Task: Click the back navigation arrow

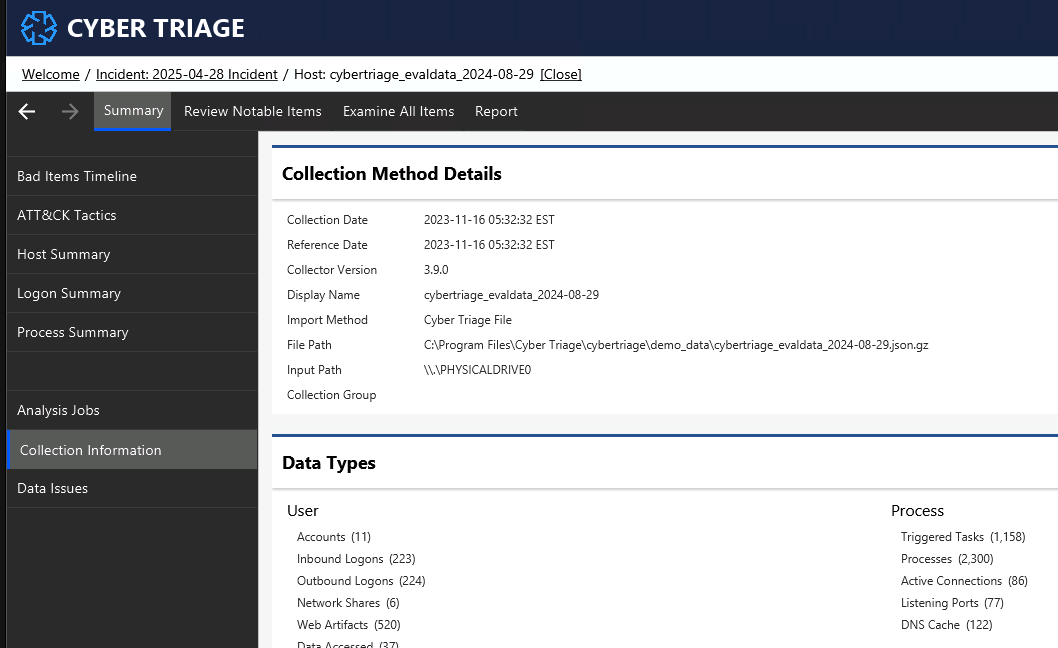Action: pyautogui.click(x=26, y=111)
